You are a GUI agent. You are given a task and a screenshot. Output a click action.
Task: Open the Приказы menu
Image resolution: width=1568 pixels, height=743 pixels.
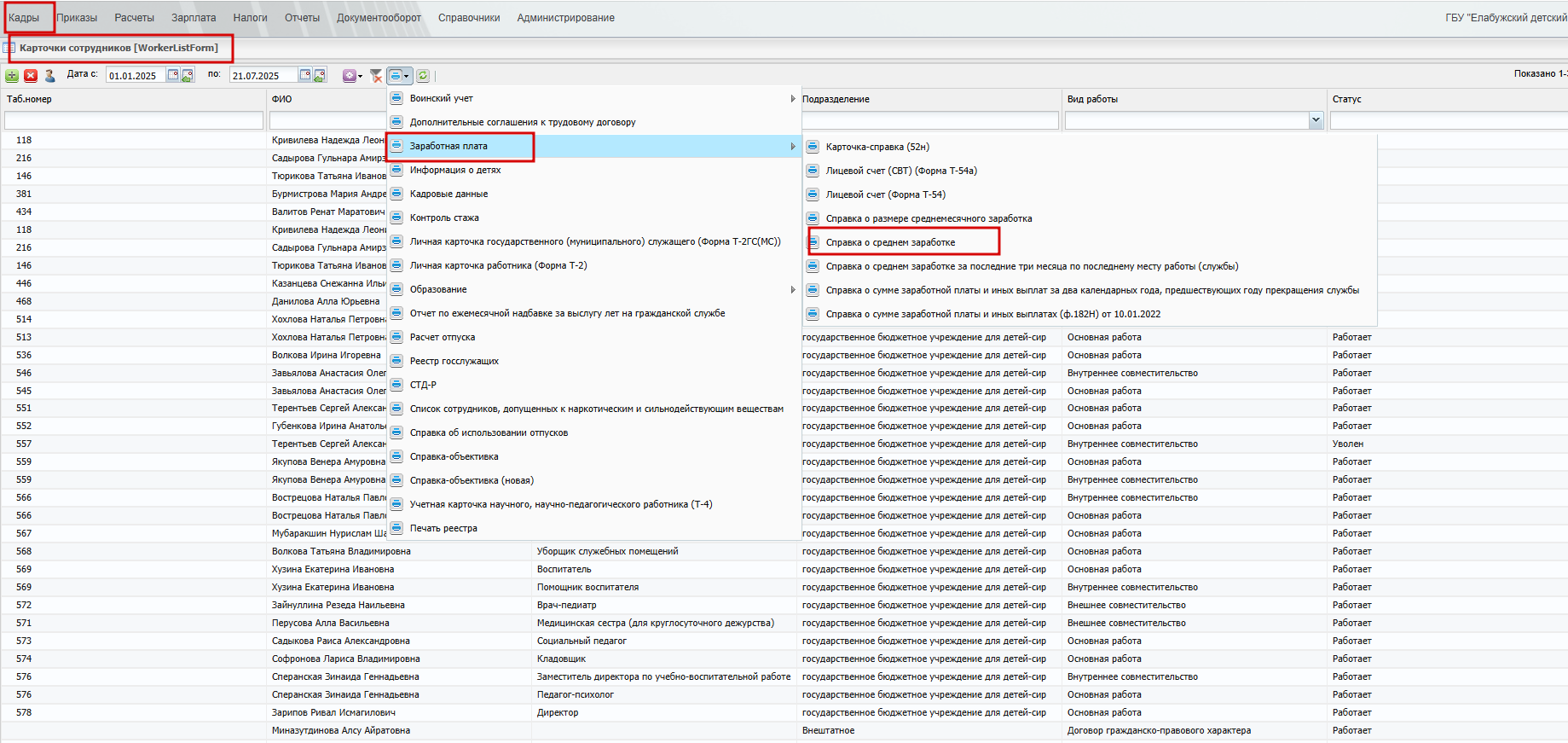point(77,17)
